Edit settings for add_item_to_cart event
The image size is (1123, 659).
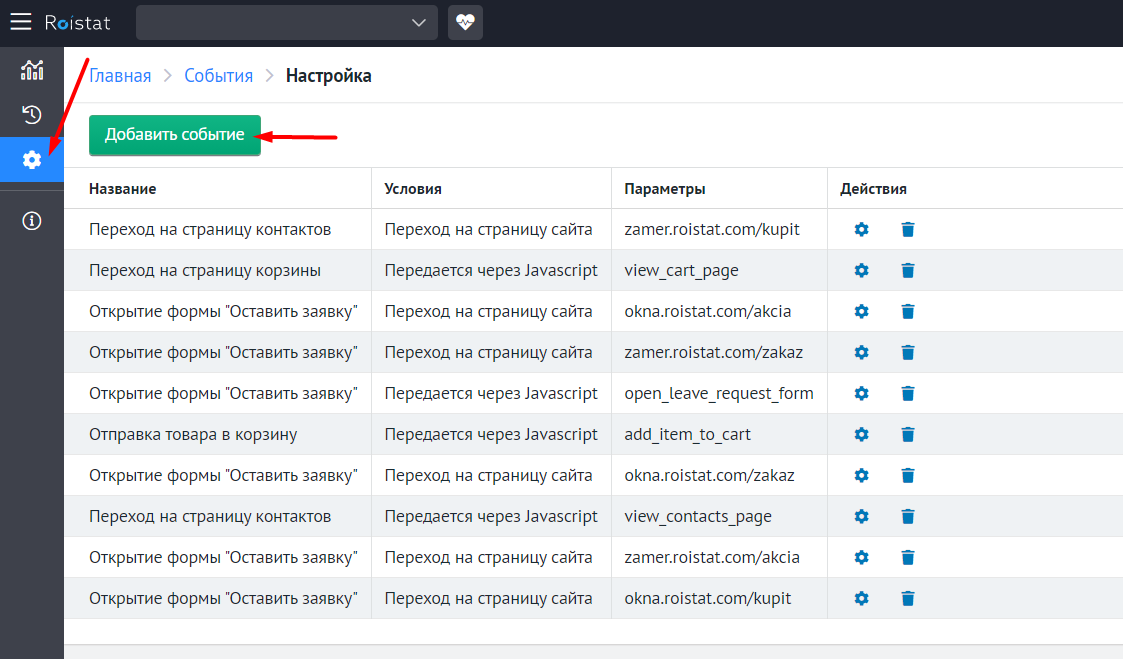point(862,434)
